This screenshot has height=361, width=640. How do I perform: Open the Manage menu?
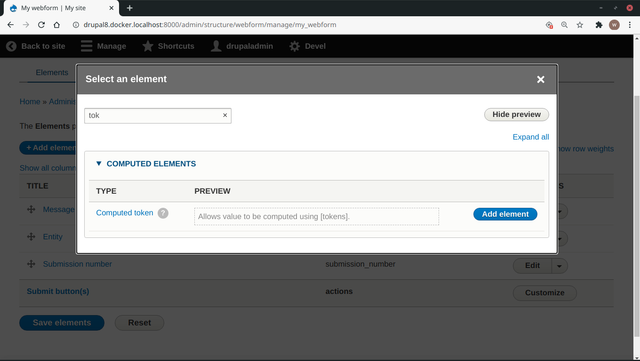click(103, 46)
